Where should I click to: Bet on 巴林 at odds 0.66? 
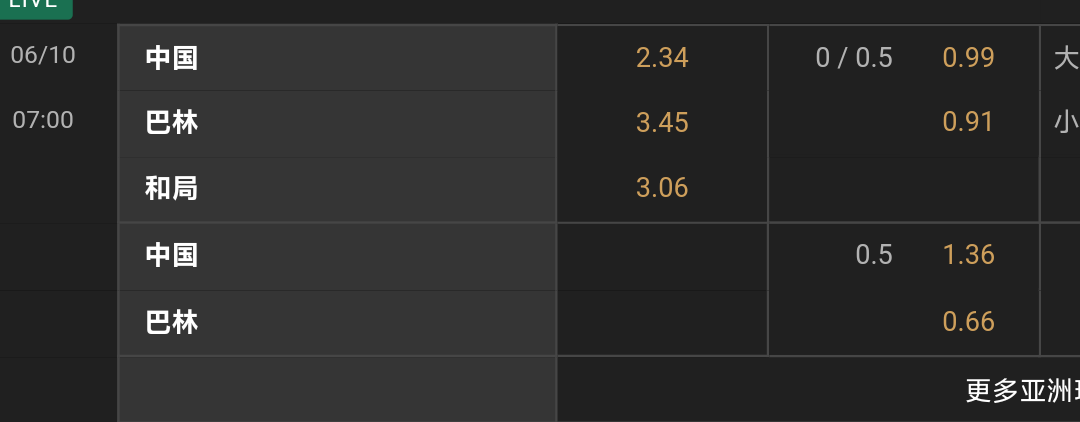click(x=968, y=322)
